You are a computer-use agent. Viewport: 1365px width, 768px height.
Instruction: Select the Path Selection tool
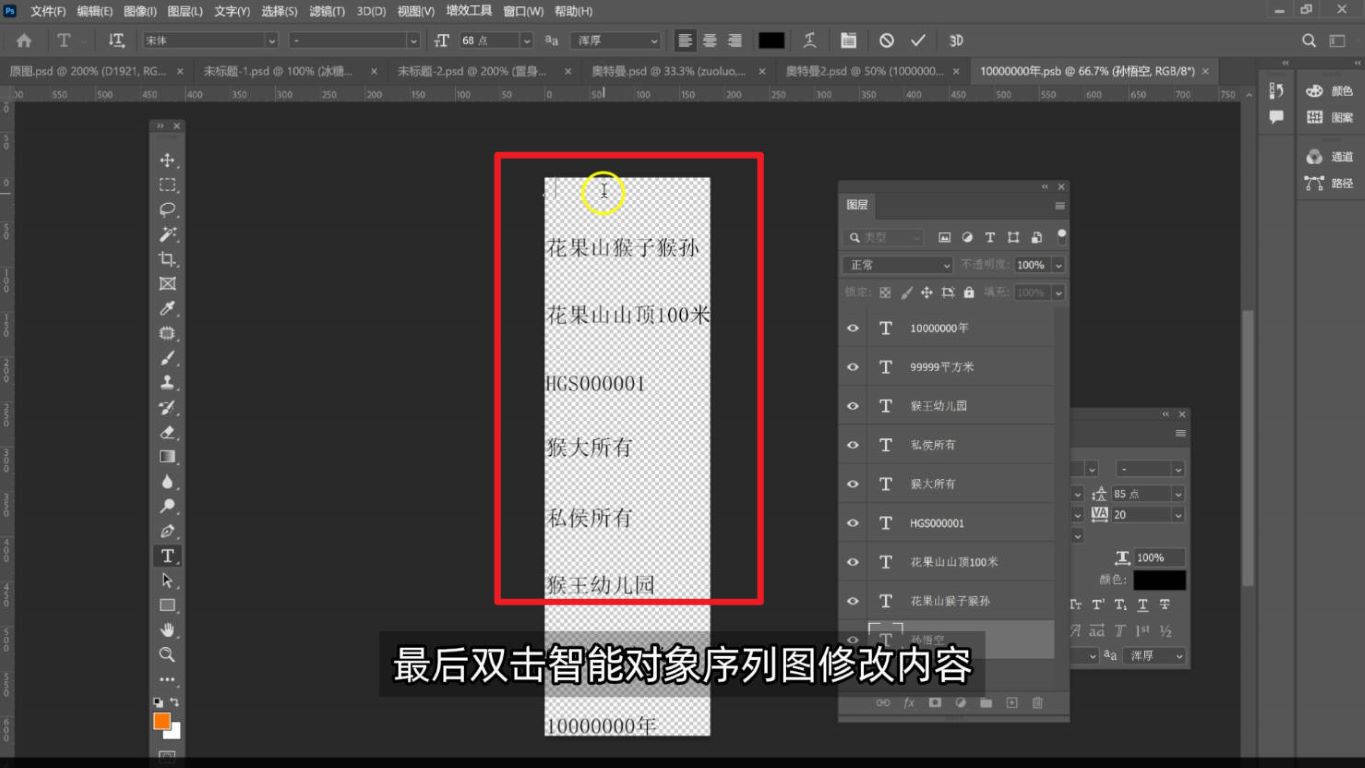tap(167, 580)
